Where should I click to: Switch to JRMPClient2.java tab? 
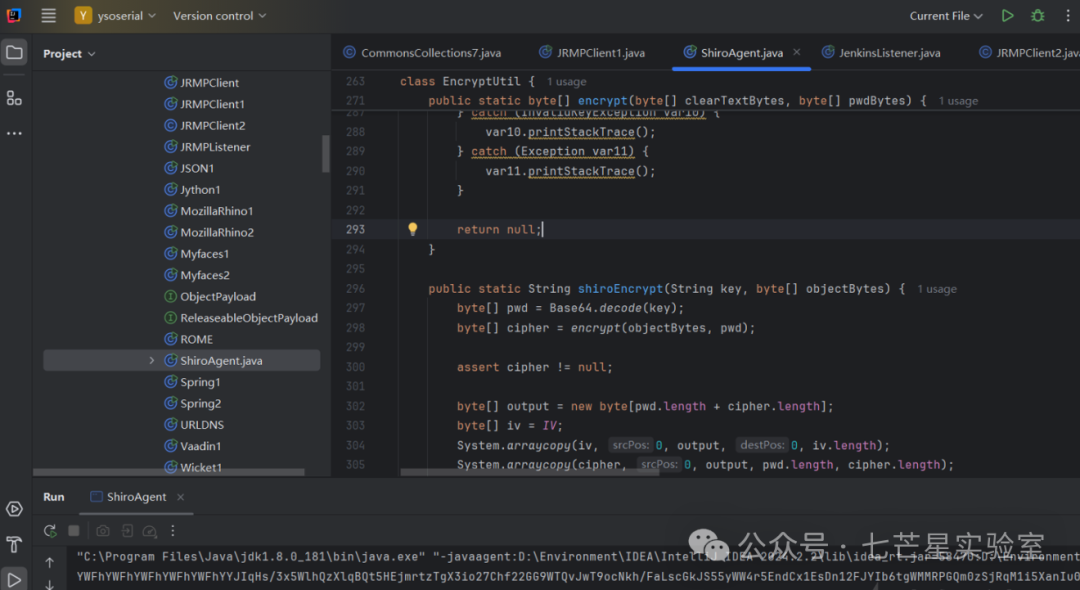1030,52
